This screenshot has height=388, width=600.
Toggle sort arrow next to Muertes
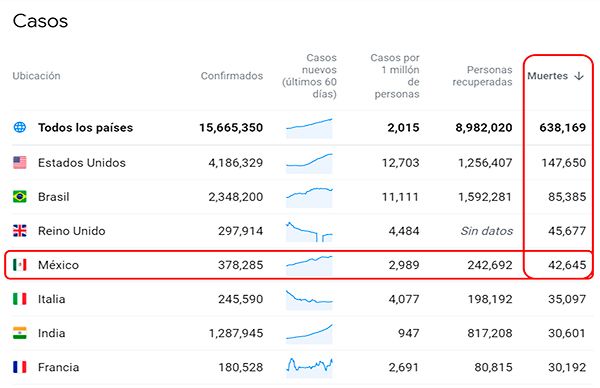click(579, 76)
